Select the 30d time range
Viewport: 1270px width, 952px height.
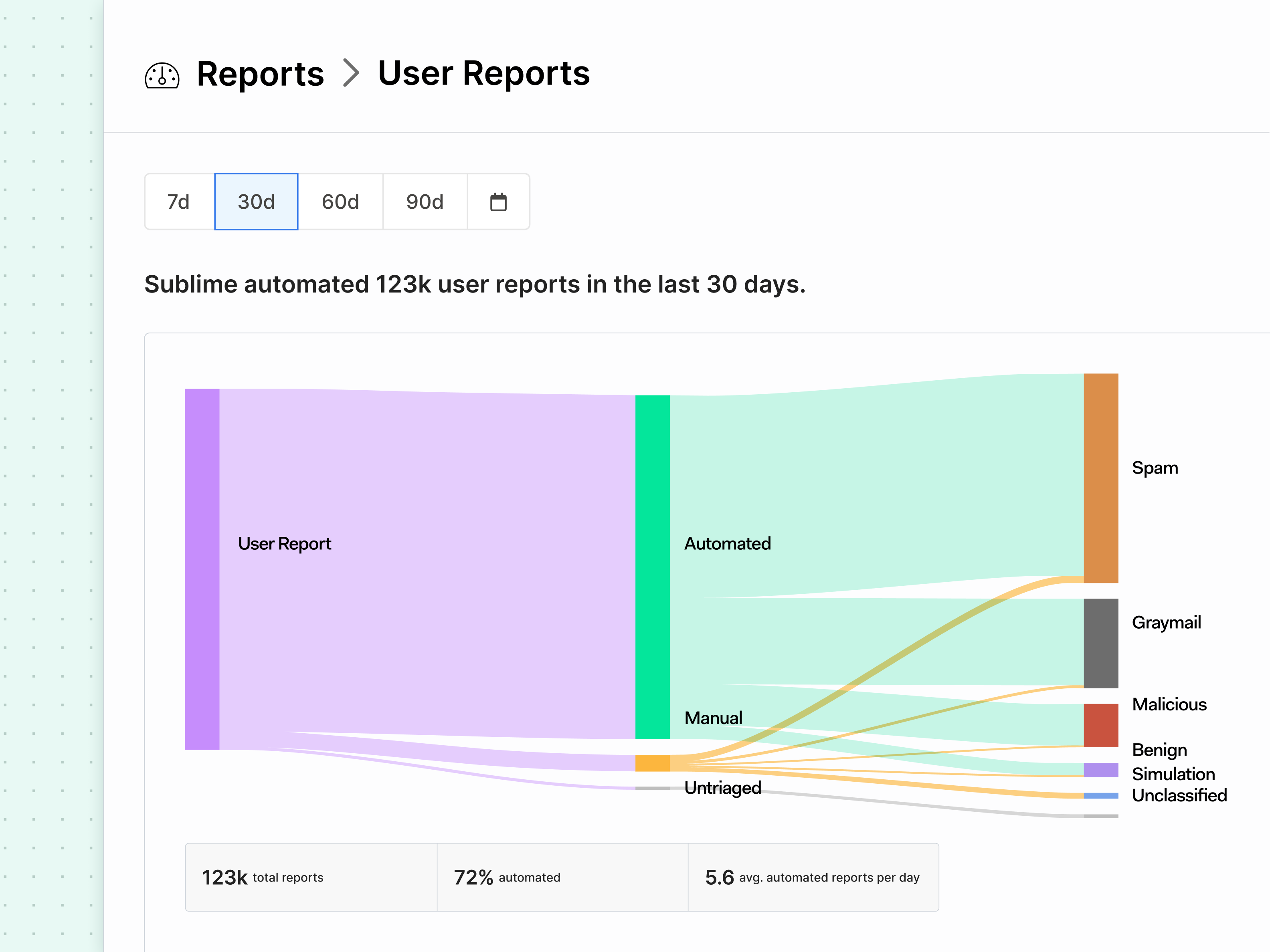256,202
